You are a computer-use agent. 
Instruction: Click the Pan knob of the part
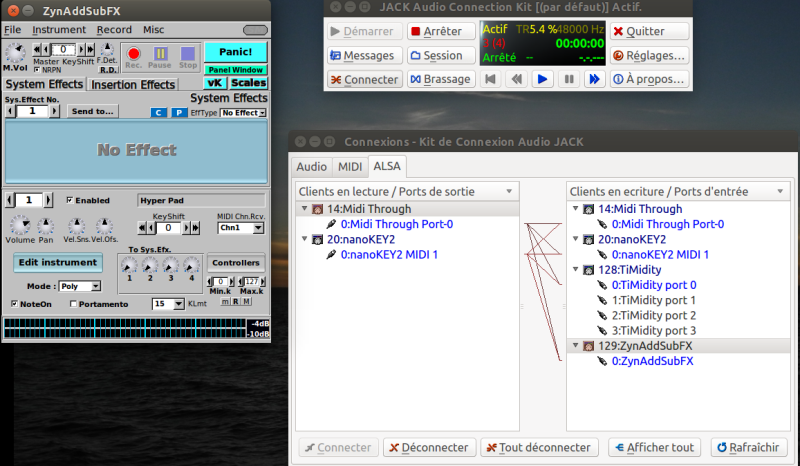pyautogui.click(x=45, y=226)
